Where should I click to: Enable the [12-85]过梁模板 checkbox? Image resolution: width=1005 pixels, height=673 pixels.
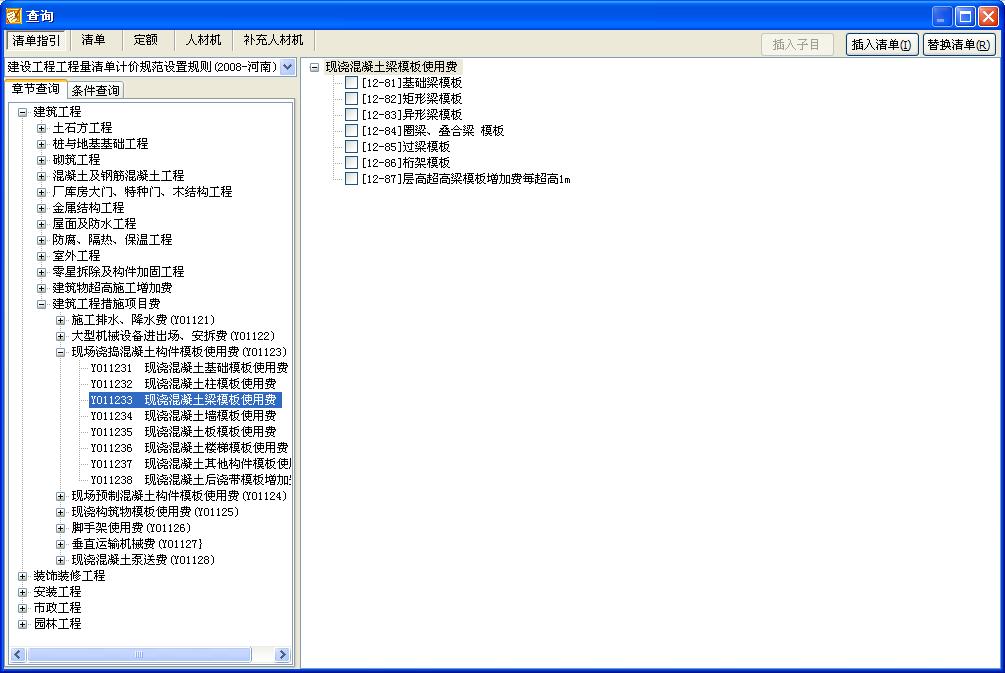[351, 147]
